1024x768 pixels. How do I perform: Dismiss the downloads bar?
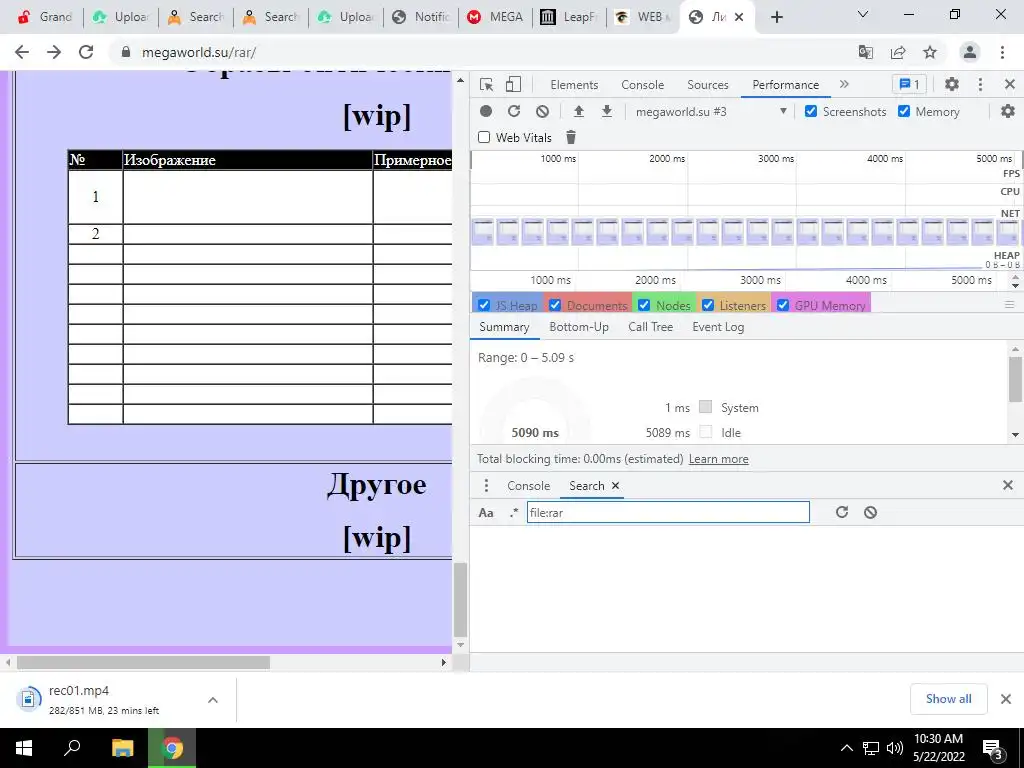pos(1006,699)
